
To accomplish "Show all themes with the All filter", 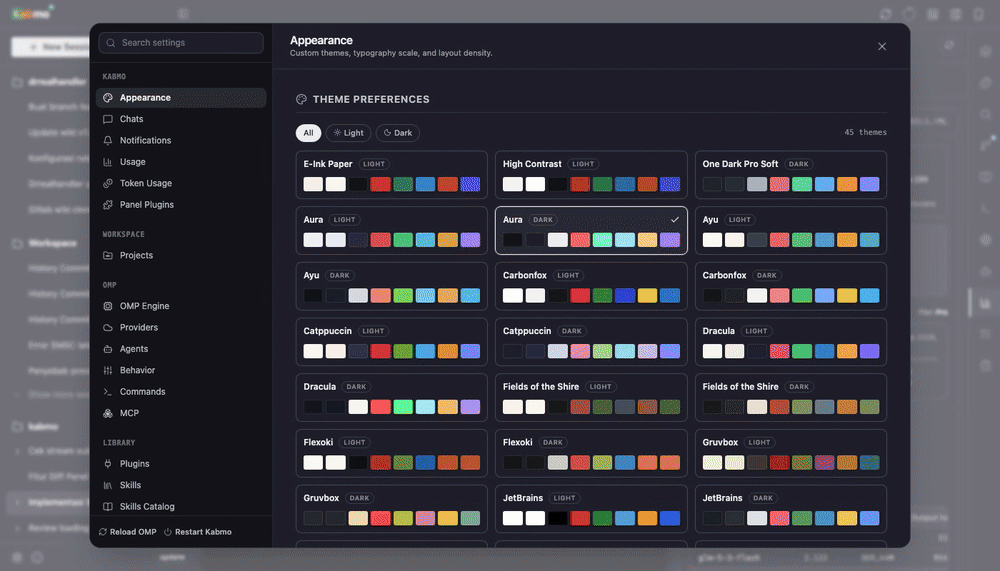I will coord(309,133).
